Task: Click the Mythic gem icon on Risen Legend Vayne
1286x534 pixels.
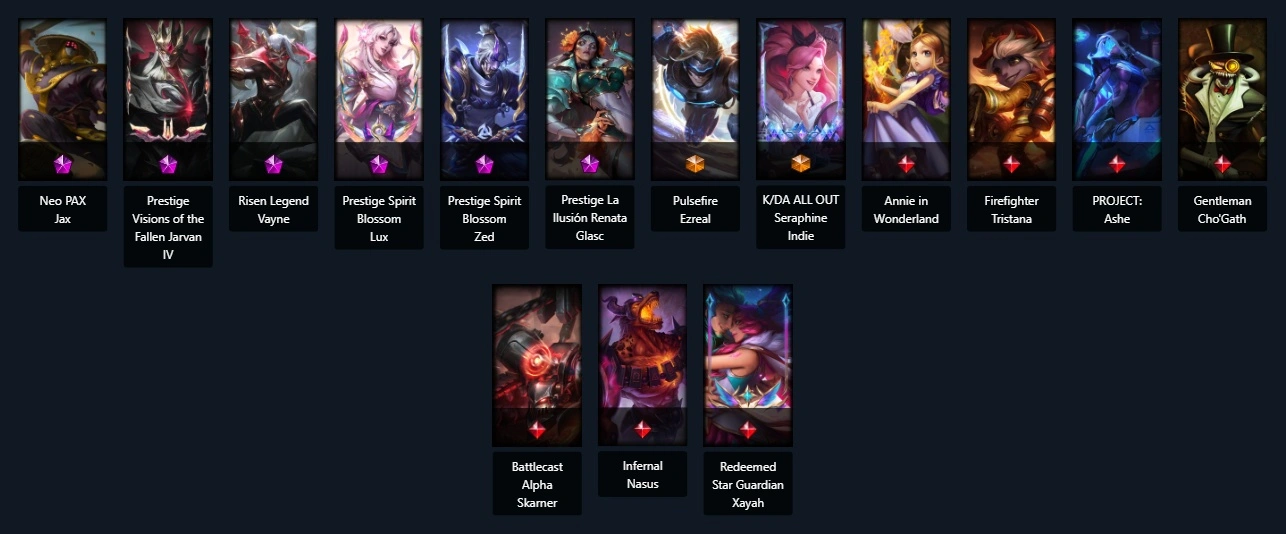Action: coord(273,163)
